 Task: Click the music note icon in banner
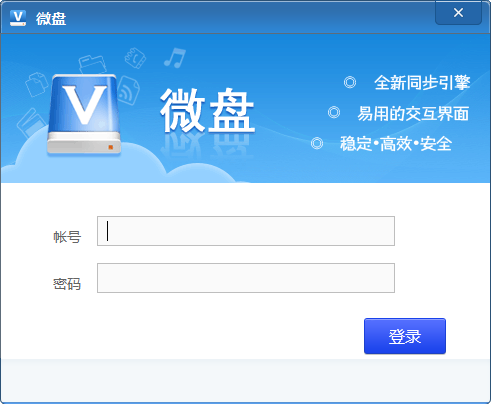tap(175, 58)
